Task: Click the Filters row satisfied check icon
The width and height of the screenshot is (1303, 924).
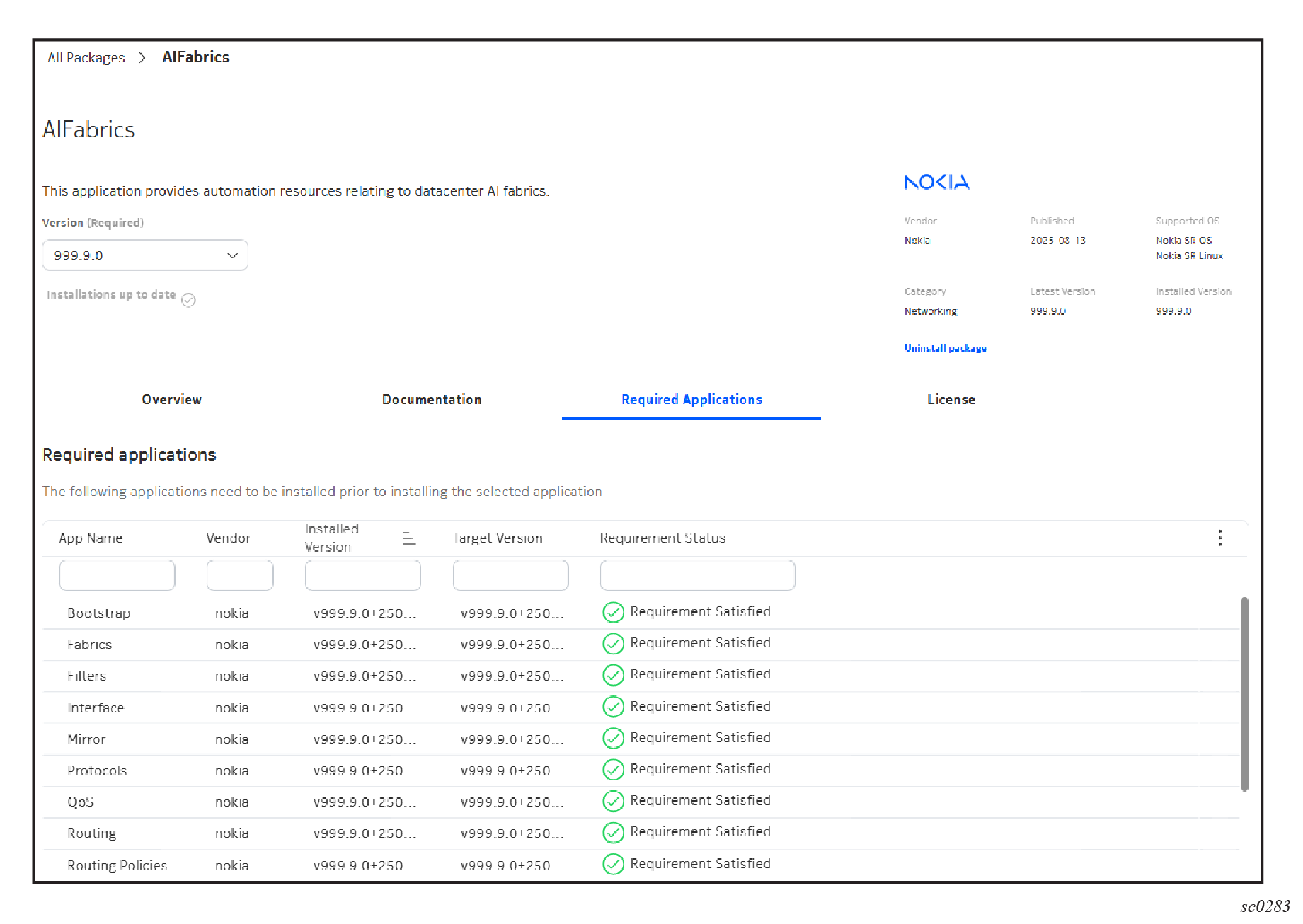Action: coord(613,675)
